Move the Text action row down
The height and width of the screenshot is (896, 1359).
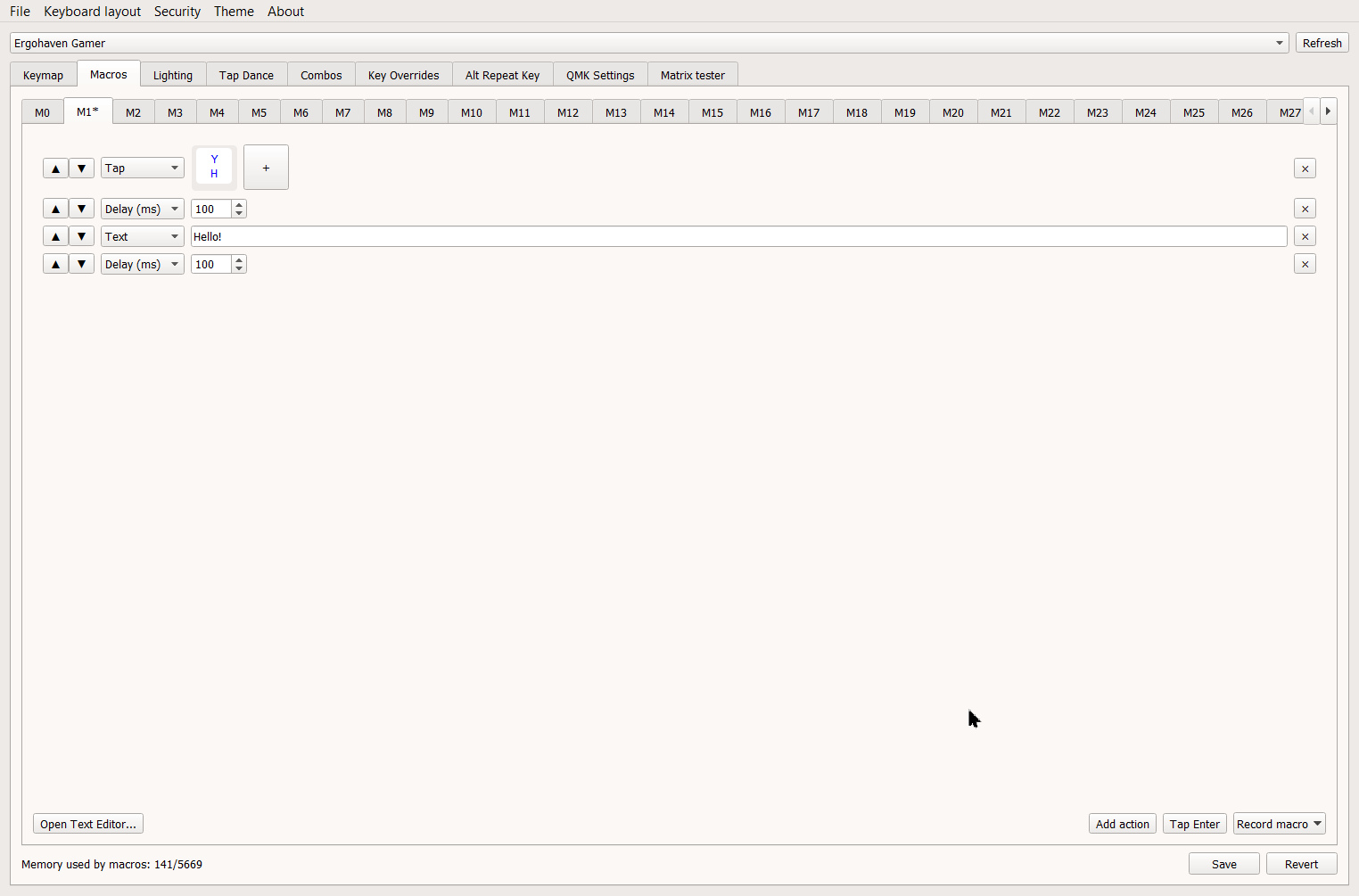pos(81,237)
